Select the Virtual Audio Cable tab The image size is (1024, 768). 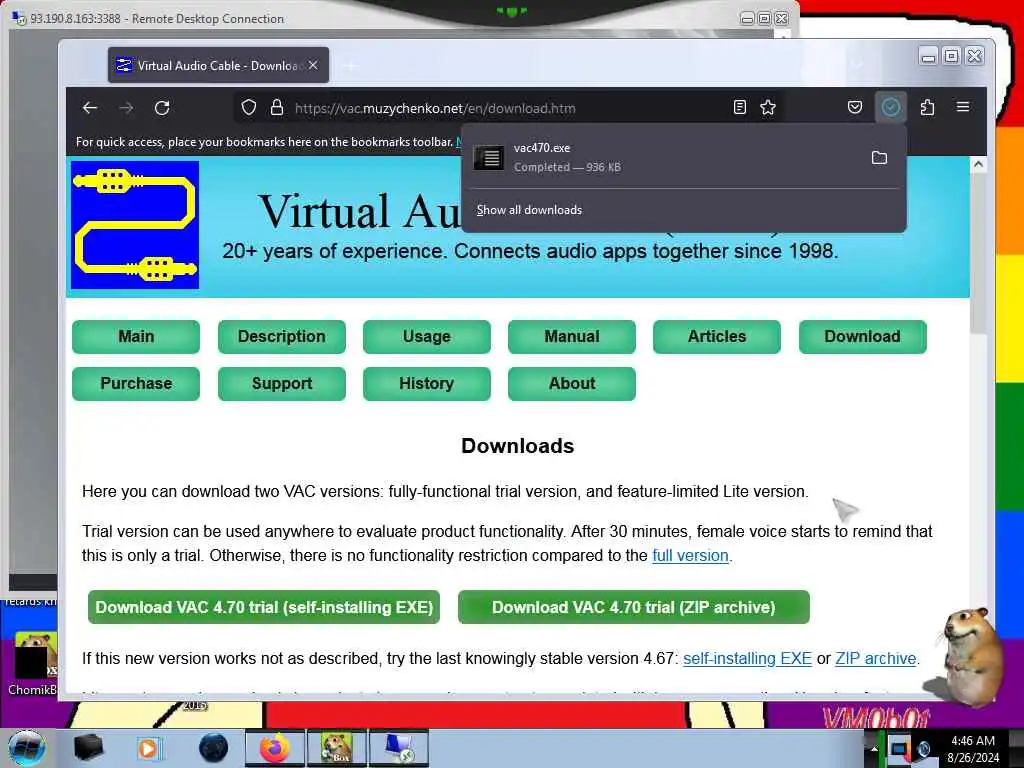(x=218, y=65)
